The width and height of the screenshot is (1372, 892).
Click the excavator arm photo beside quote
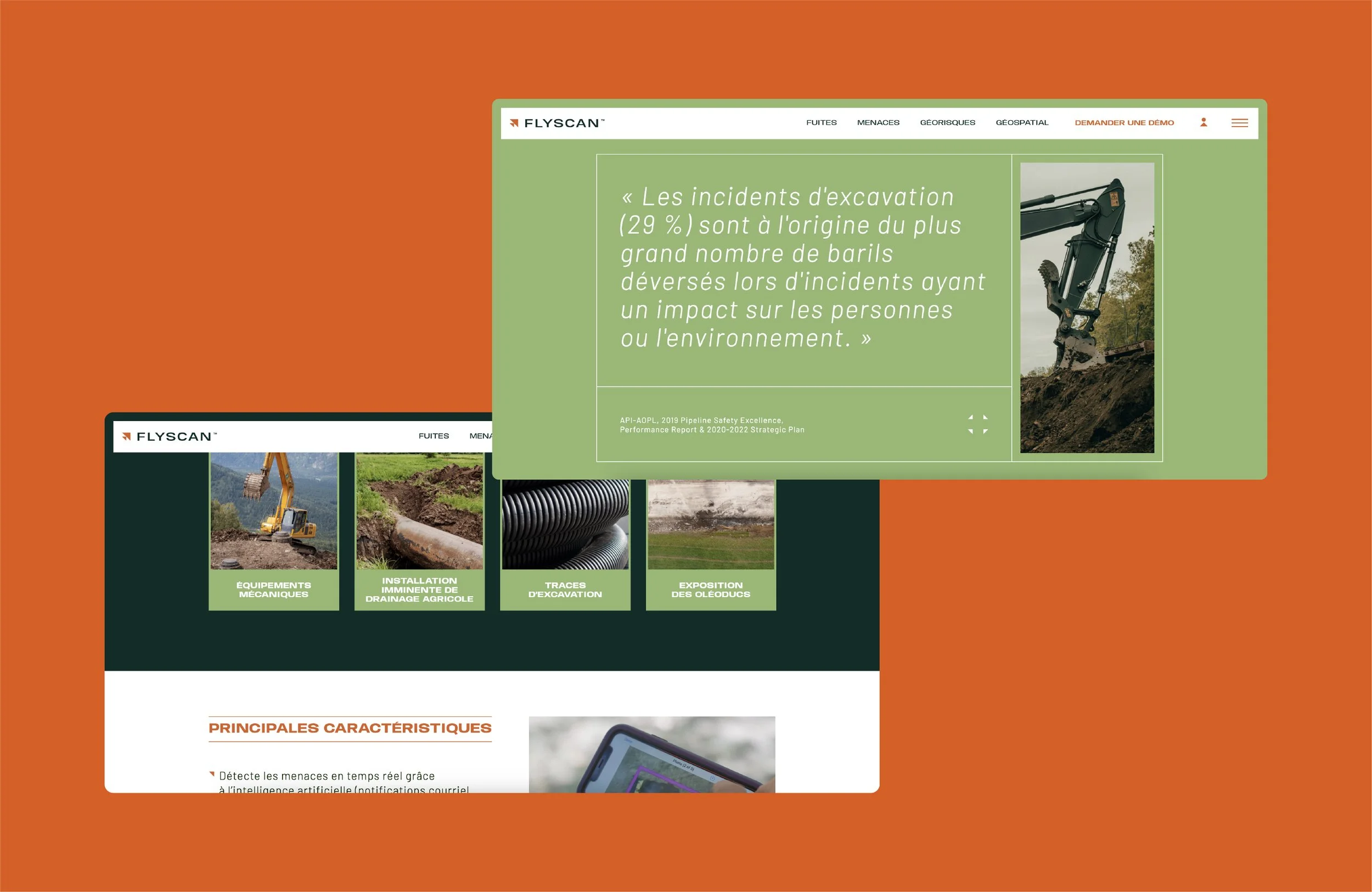[1087, 307]
